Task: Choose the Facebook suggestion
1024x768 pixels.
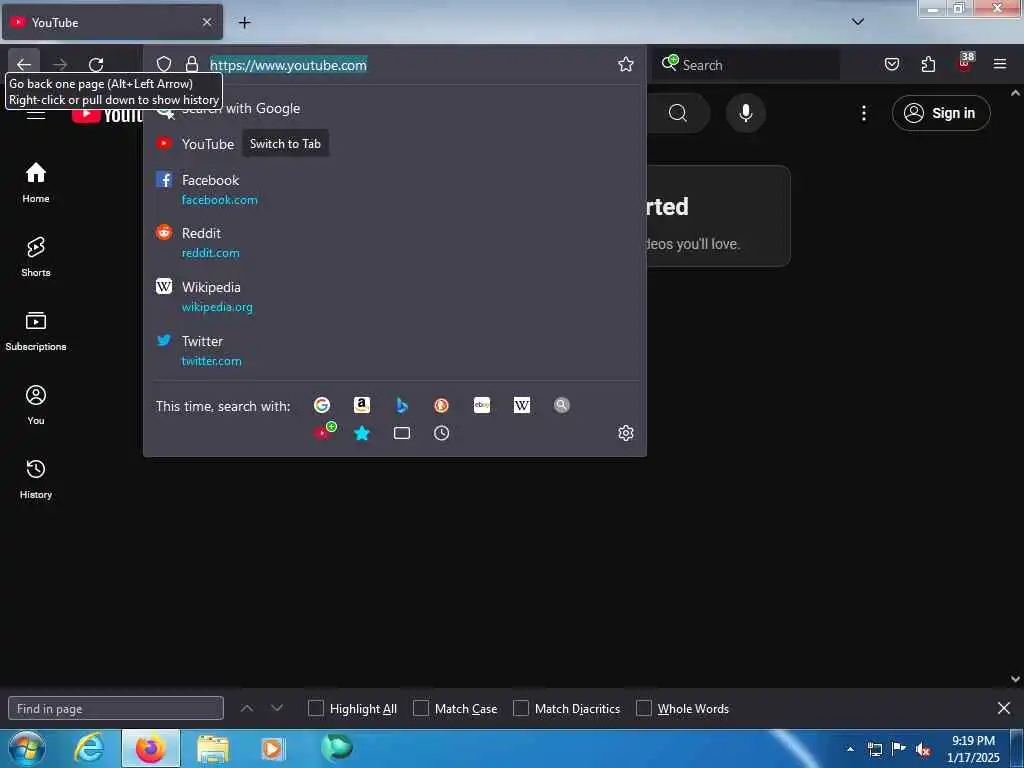Action: tap(394, 189)
